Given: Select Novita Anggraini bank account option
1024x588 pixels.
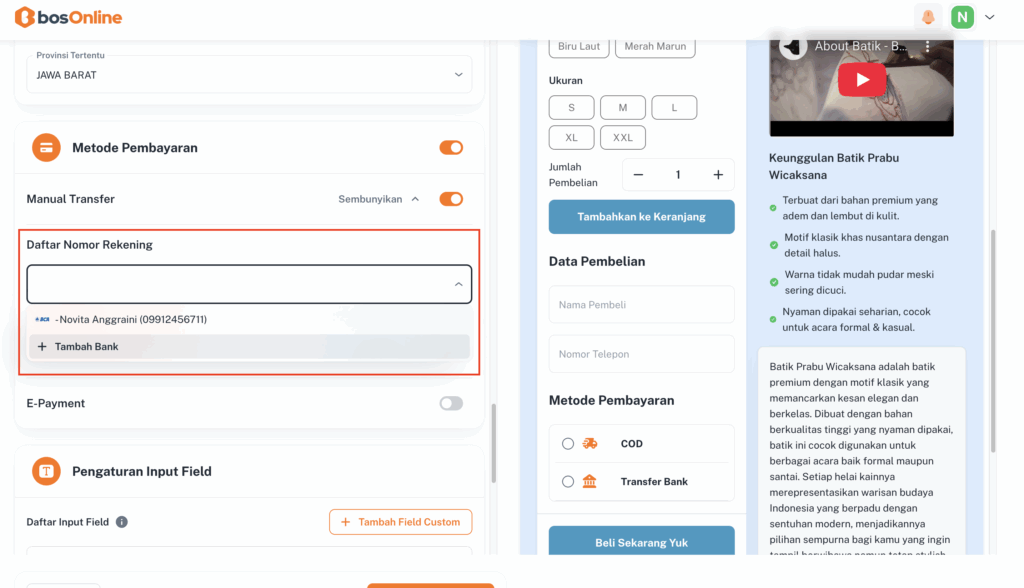Looking at the screenshot, I should click(x=130, y=320).
